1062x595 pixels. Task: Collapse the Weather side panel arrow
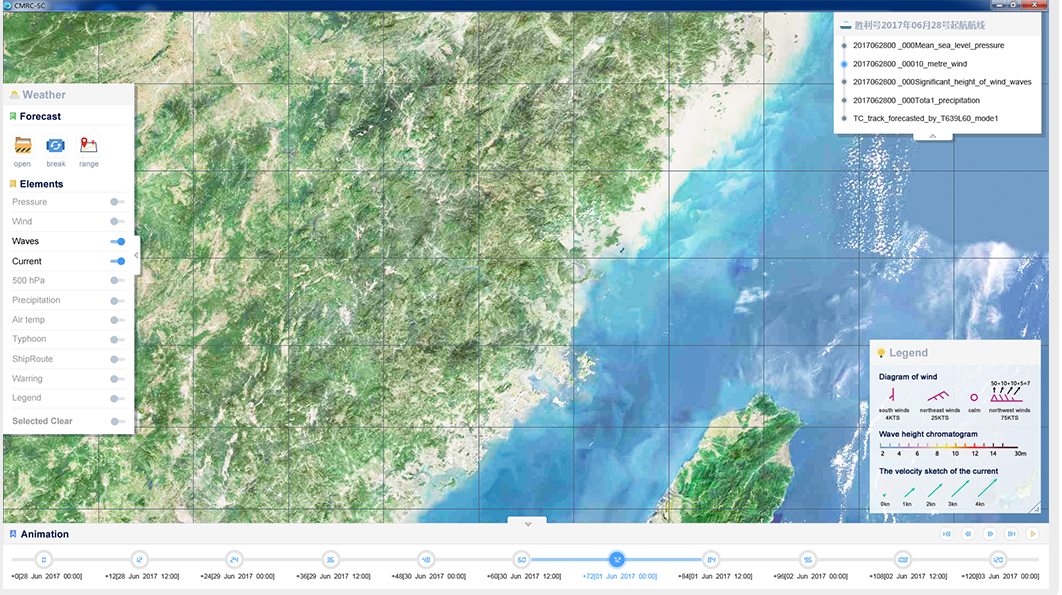pyautogui.click(x=136, y=256)
